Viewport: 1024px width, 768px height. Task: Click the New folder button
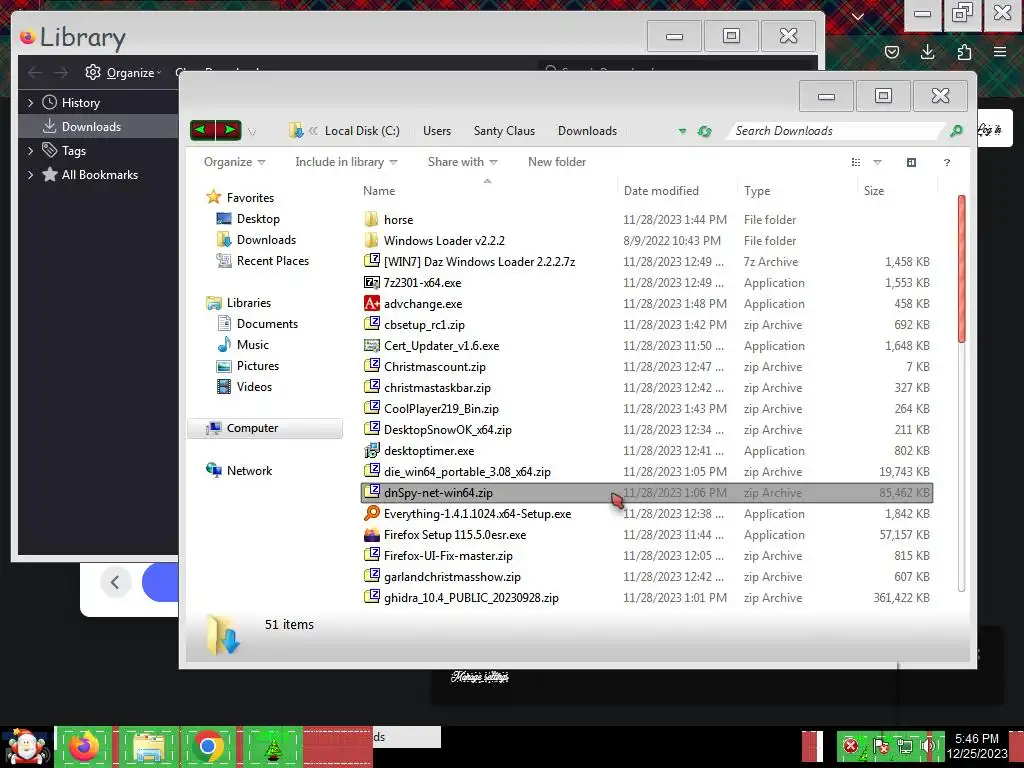pos(556,162)
